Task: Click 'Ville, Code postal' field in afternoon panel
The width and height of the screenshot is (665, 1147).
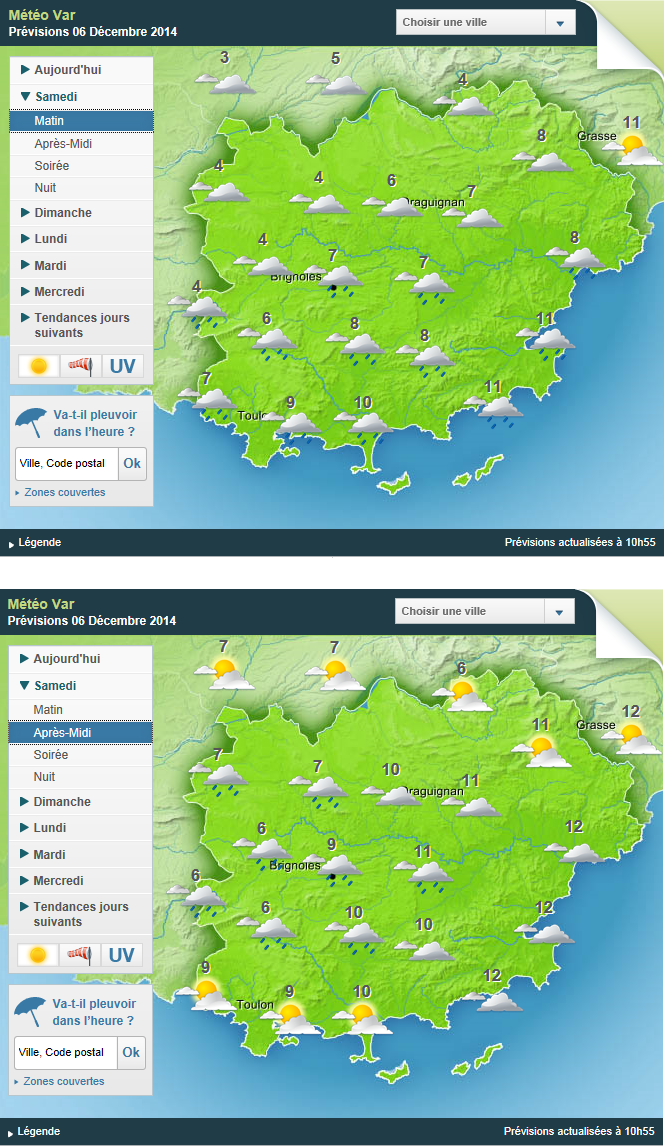Action: (66, 1052)
